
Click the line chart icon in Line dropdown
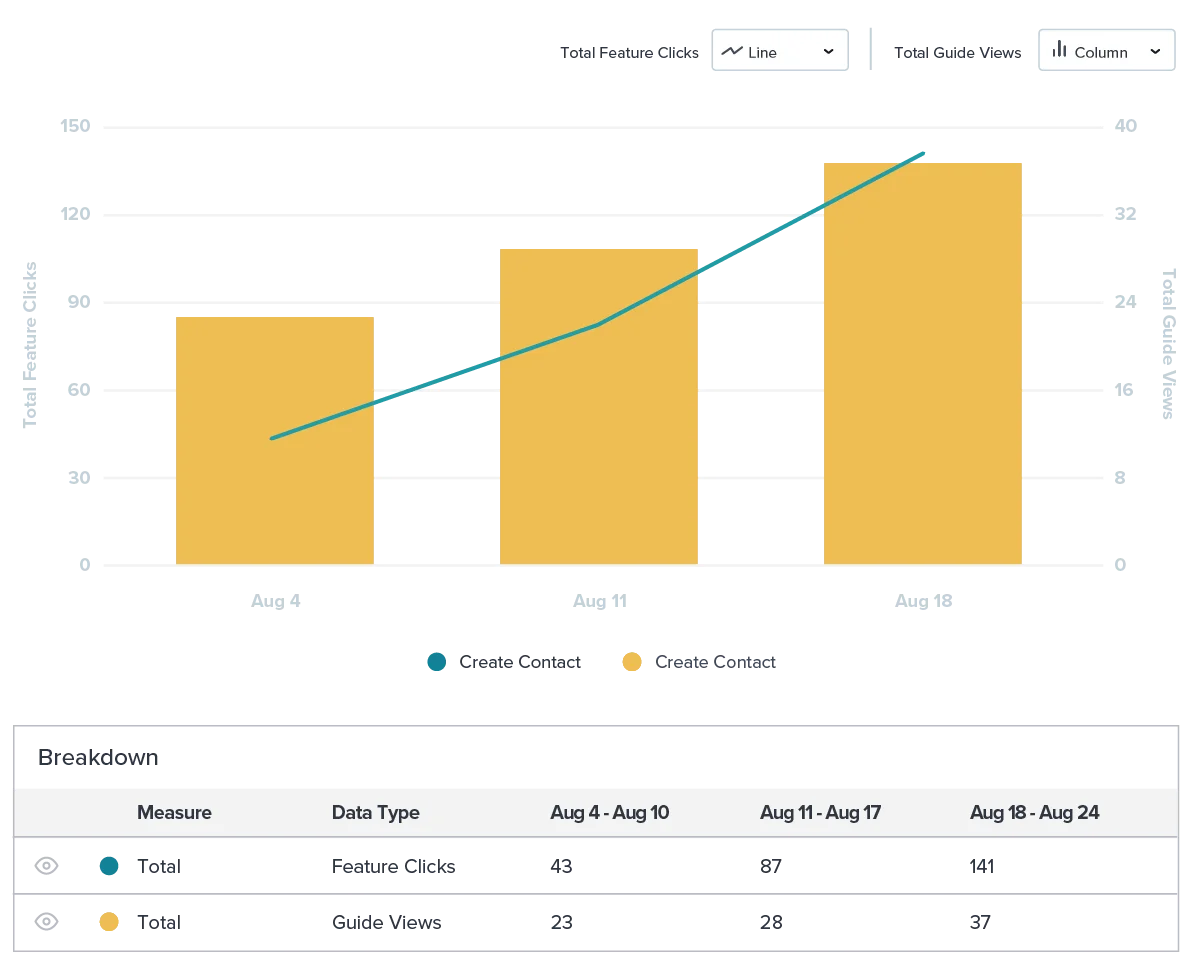click(733, 51)
